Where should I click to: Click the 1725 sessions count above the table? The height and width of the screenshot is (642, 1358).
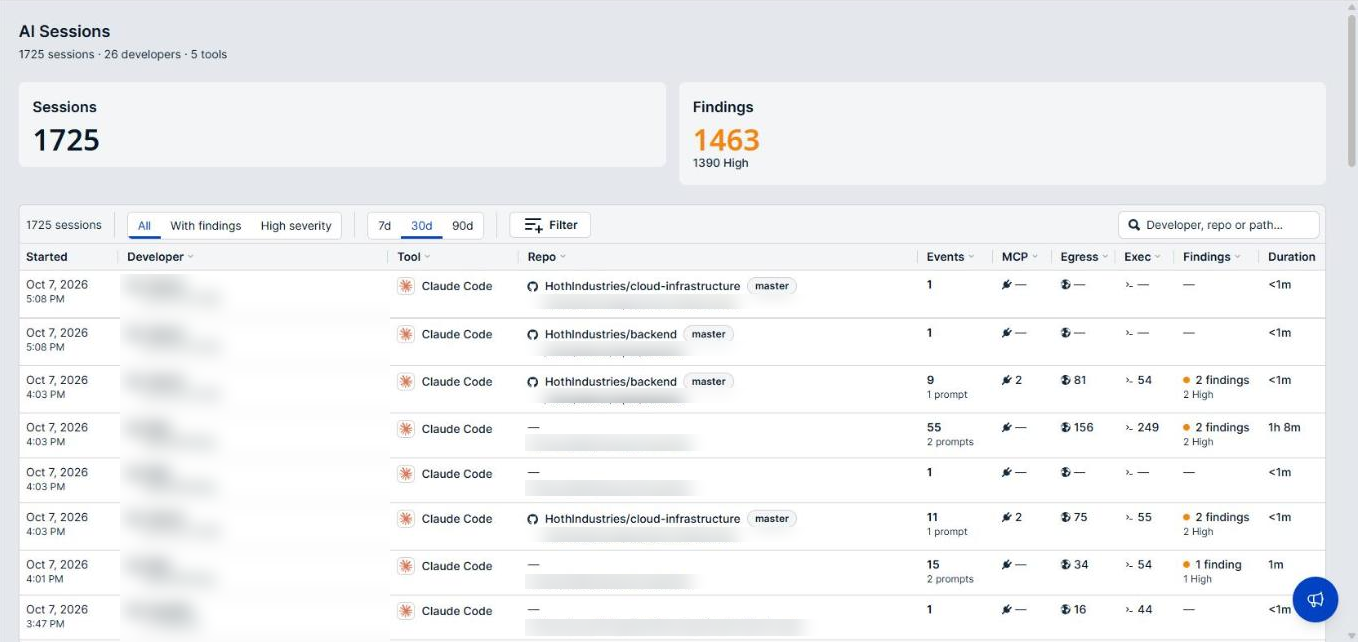point(64,225)
